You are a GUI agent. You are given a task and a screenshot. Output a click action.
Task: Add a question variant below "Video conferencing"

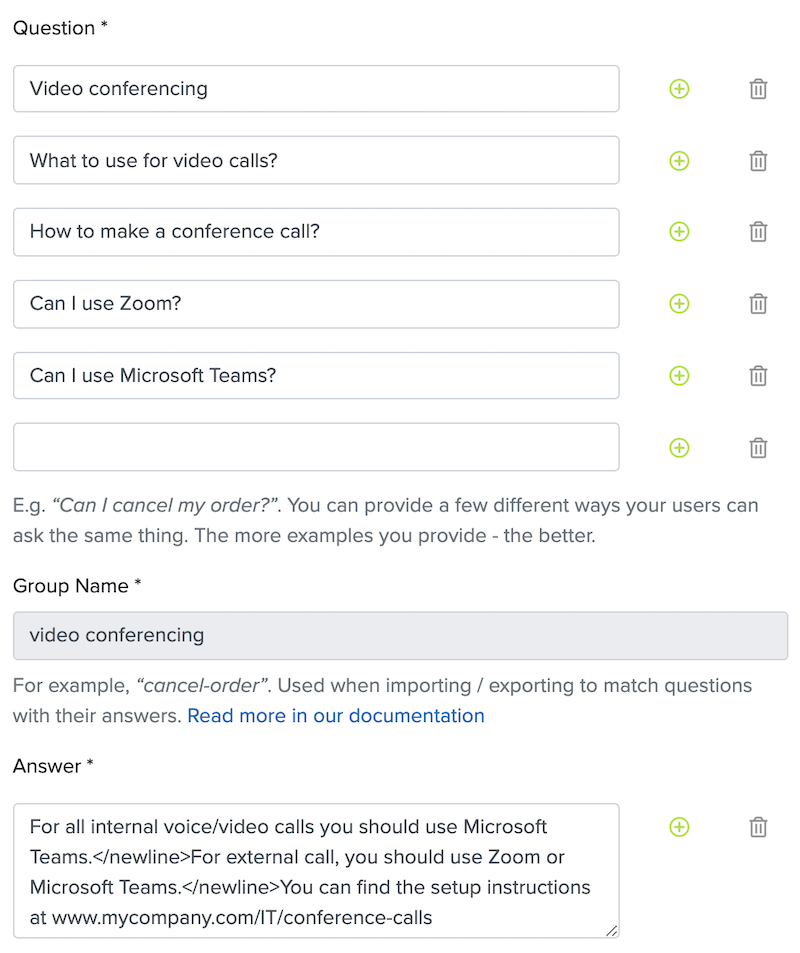click(679, 89)
